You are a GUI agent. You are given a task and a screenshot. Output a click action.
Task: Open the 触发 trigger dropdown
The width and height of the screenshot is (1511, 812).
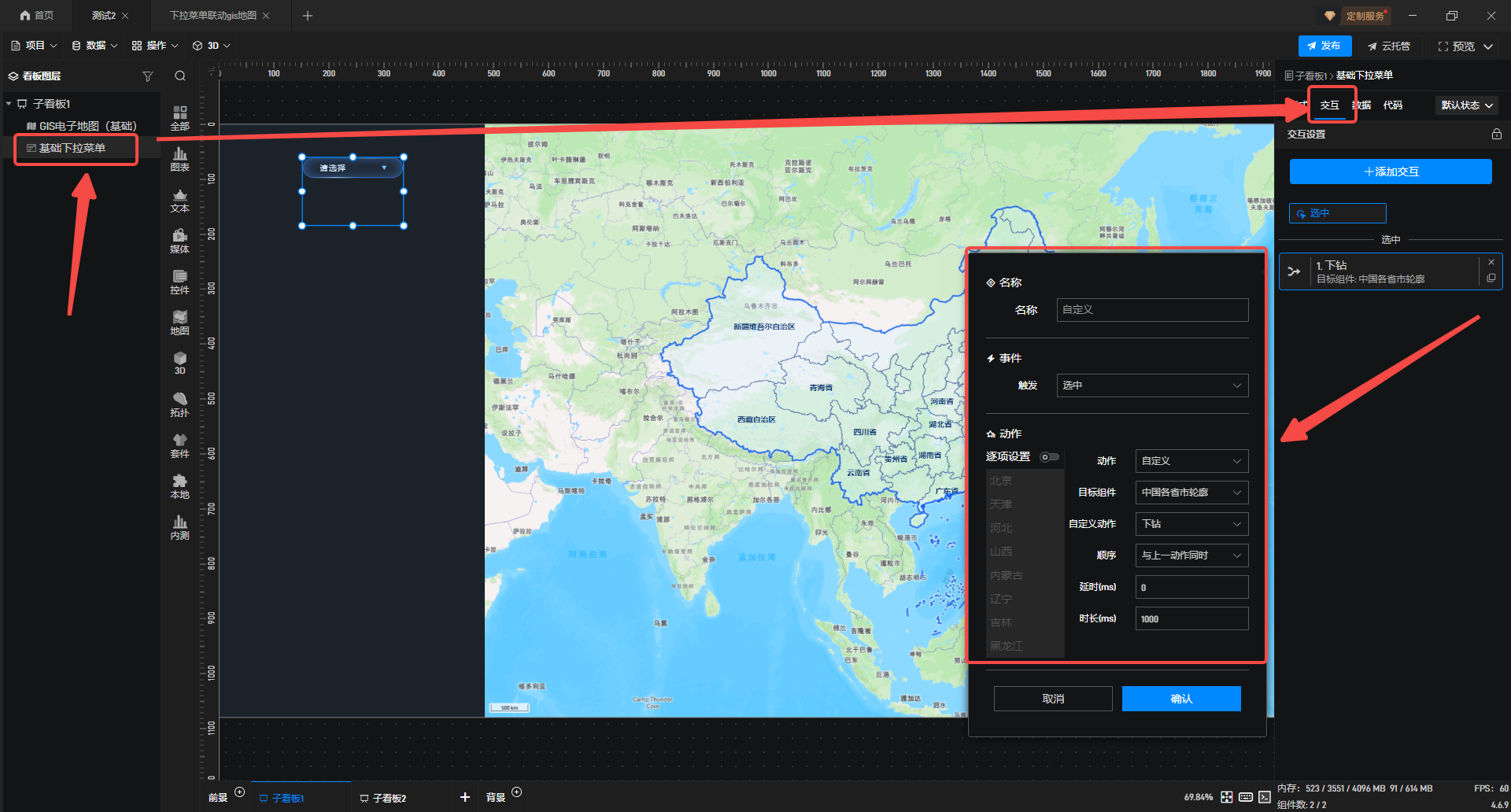tap(1151, 386)
